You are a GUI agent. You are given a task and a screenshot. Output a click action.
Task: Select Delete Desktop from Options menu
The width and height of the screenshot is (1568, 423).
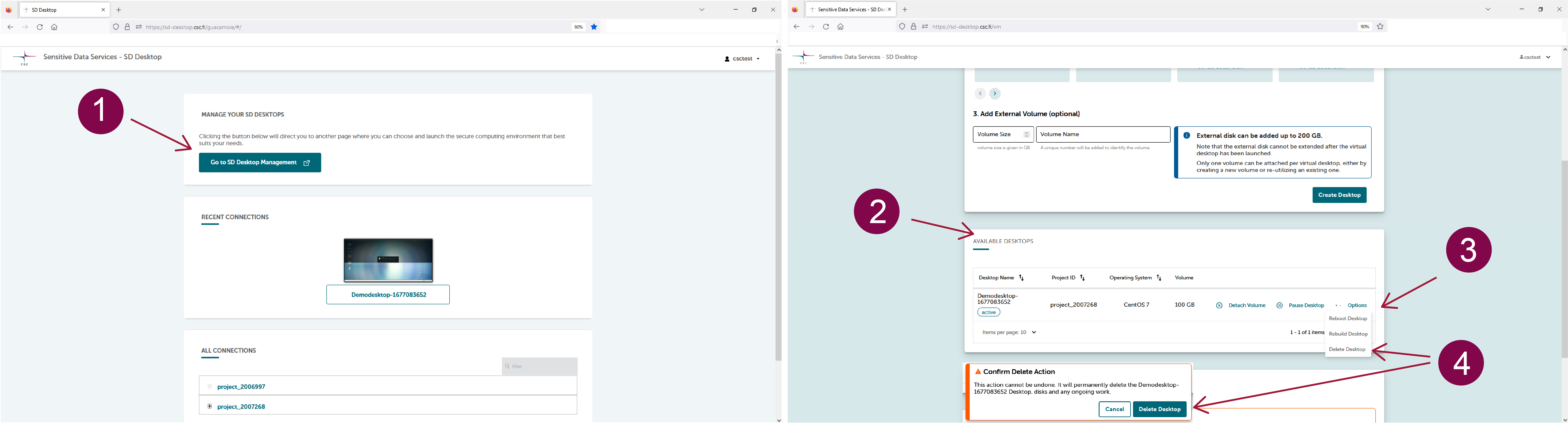click(x=1347, y=349)
